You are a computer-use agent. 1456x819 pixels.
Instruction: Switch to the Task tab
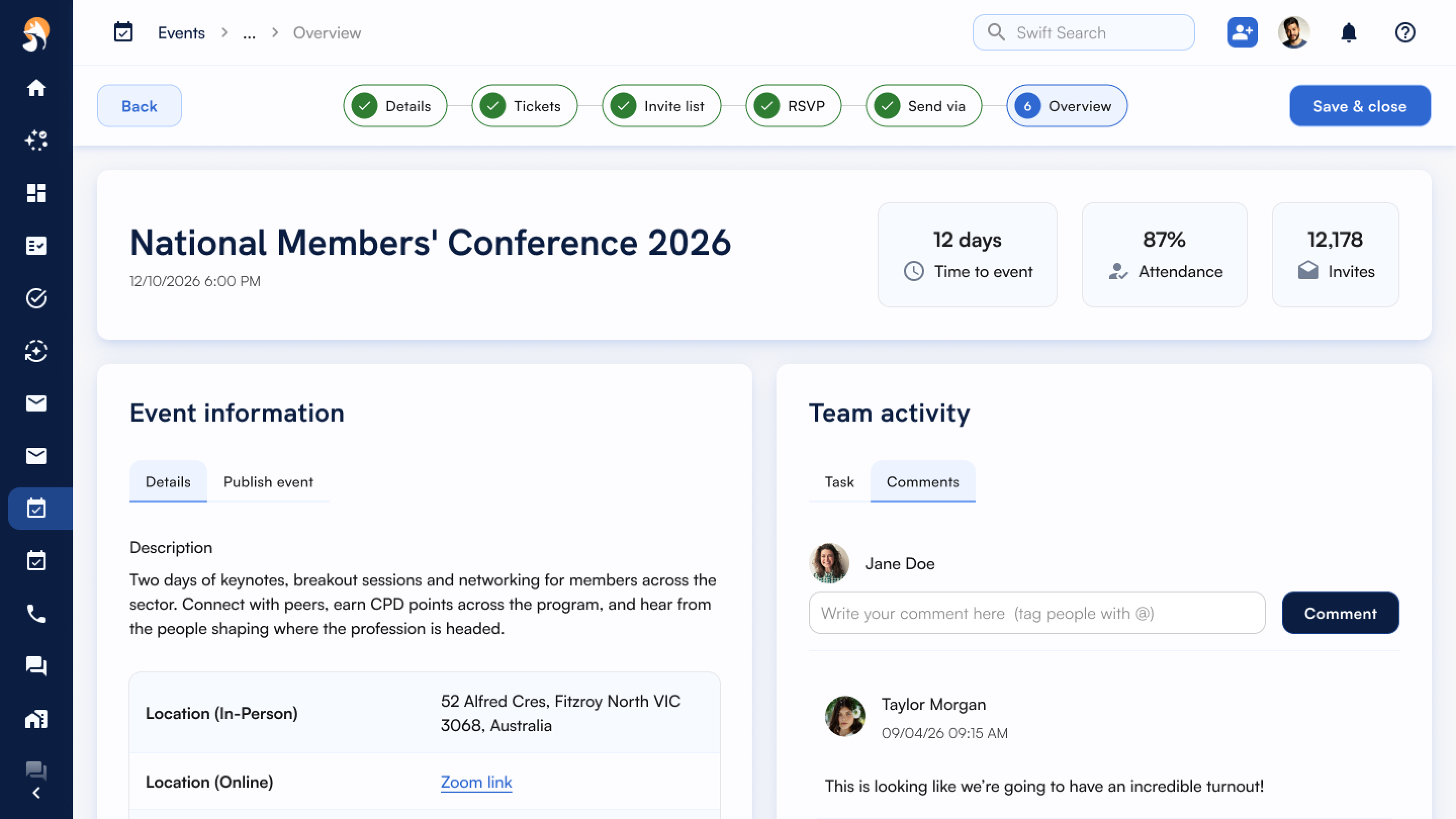coord(839,482)
